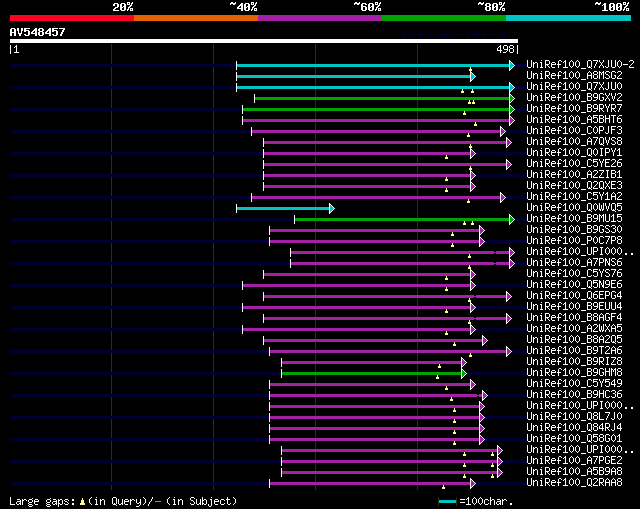
Task: Select hit name UniRef100_Q5N9E6
Action: (x=574, y=285)
